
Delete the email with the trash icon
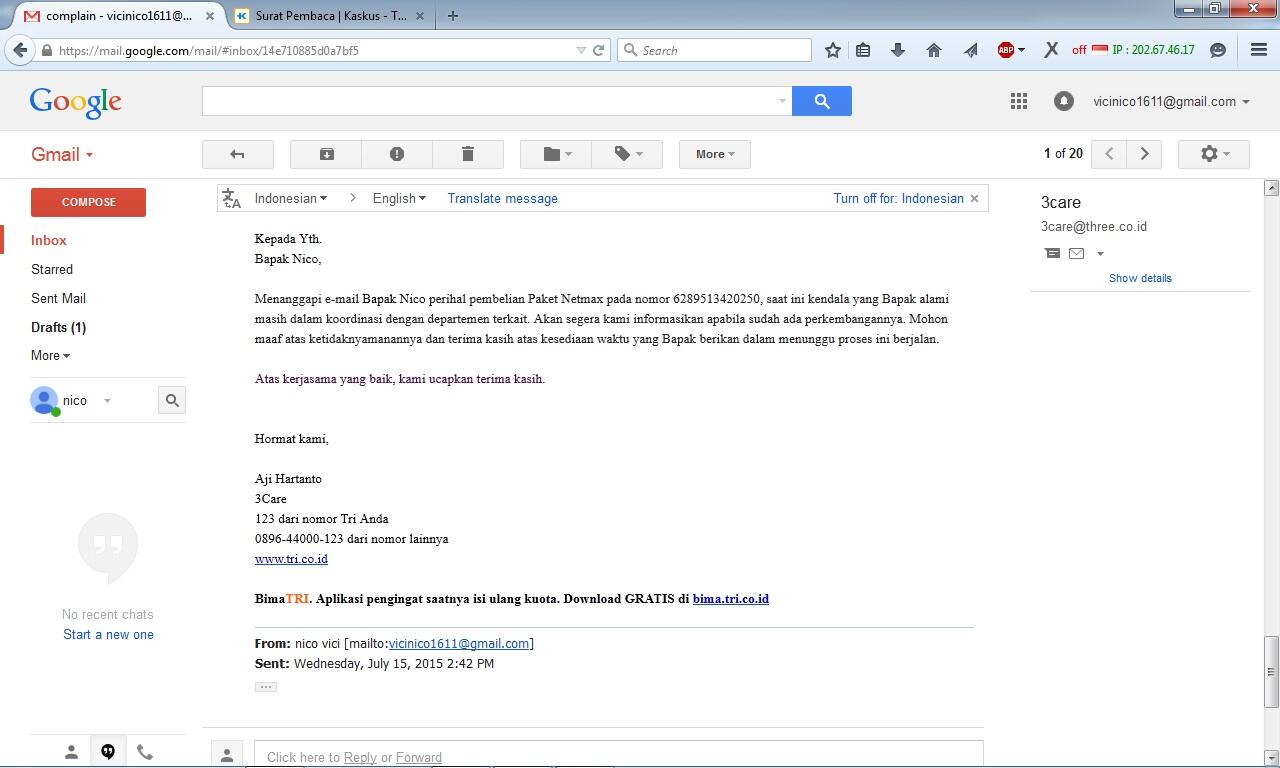click(467, 154)
